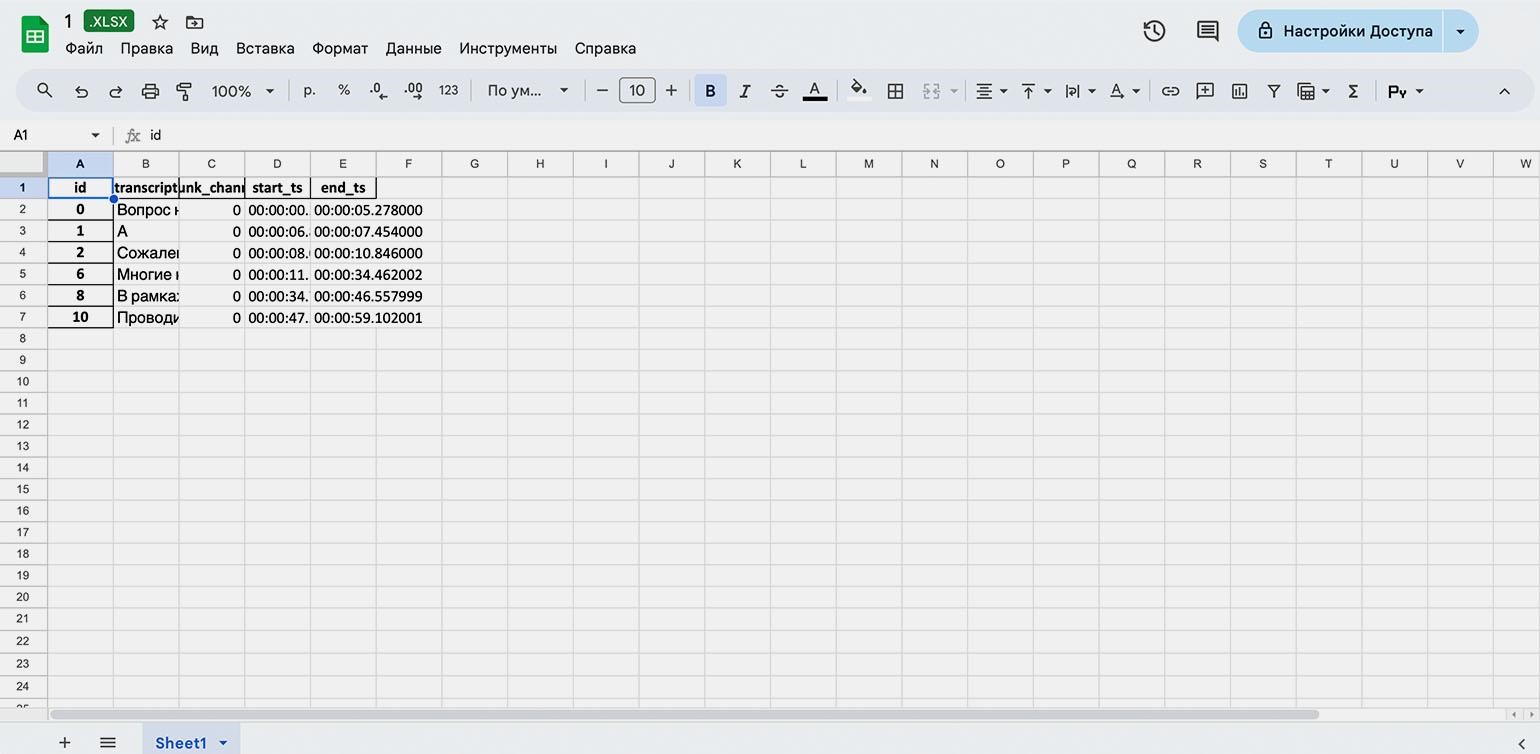Insert a comment from toolbar
Screen dimensions: 1540x754
[x=1205, y=91]
